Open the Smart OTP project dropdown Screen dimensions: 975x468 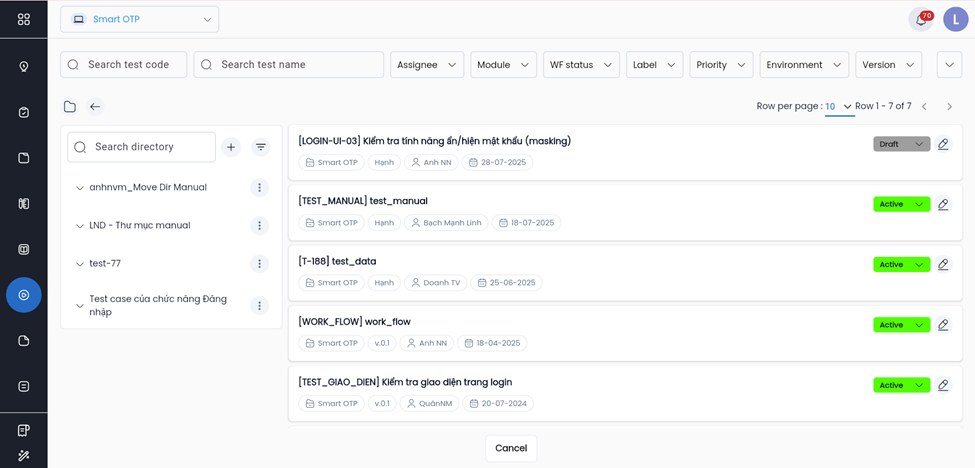click(139, 19)
